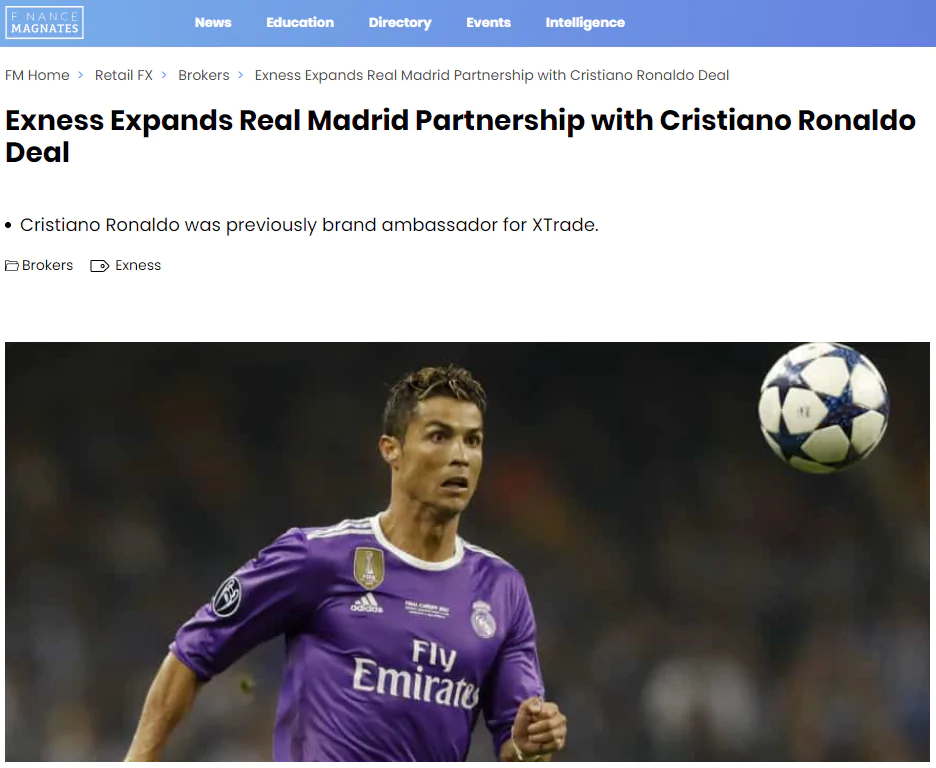The image size is (936, 768).
Task: Open the News menu
Action: tap(213, 23)
